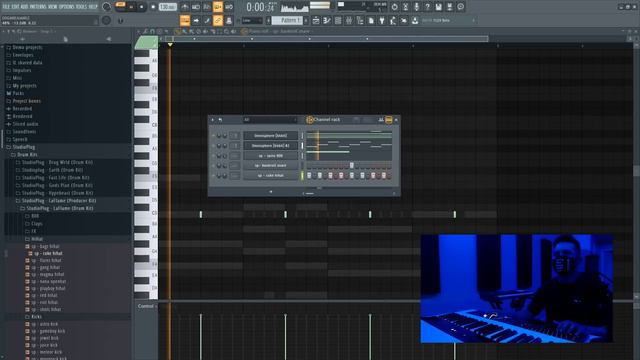Collapse the 'Drum Kits' folder

(27, 155)
